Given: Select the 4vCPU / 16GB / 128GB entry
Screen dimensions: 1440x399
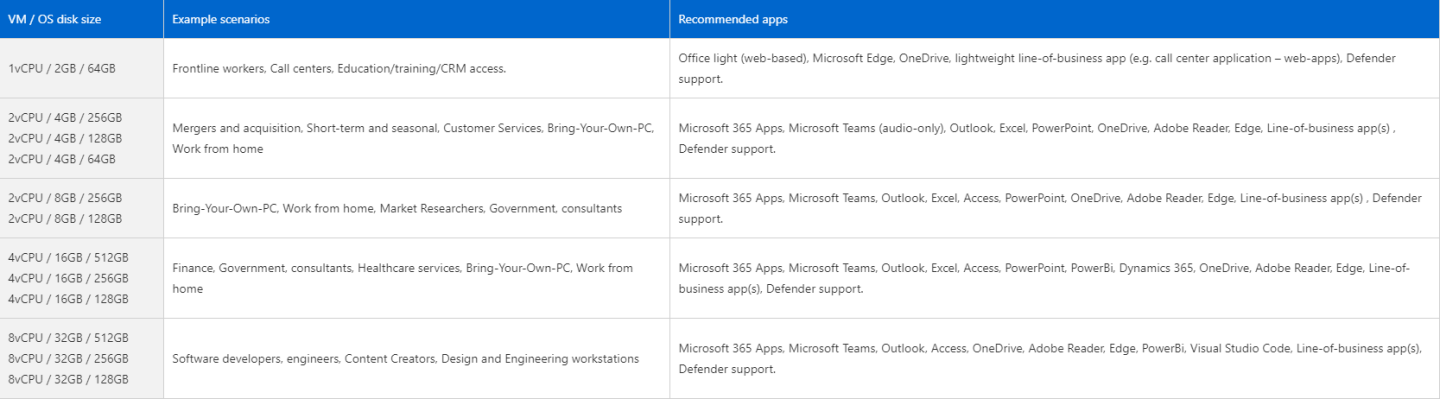Looking at the screenshot, I should (x=68, y=298).
